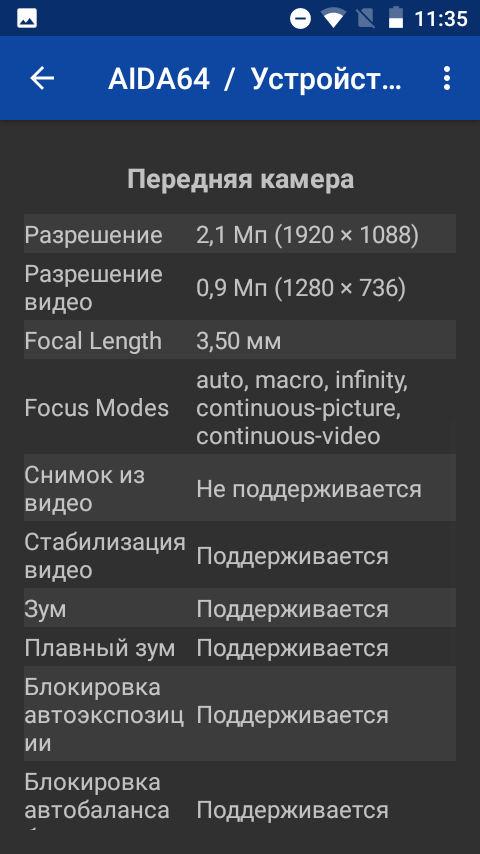Select the Разрешение видео 0,9 Мп row
Screen dimensions: 480x854
[x=240, y=287]
